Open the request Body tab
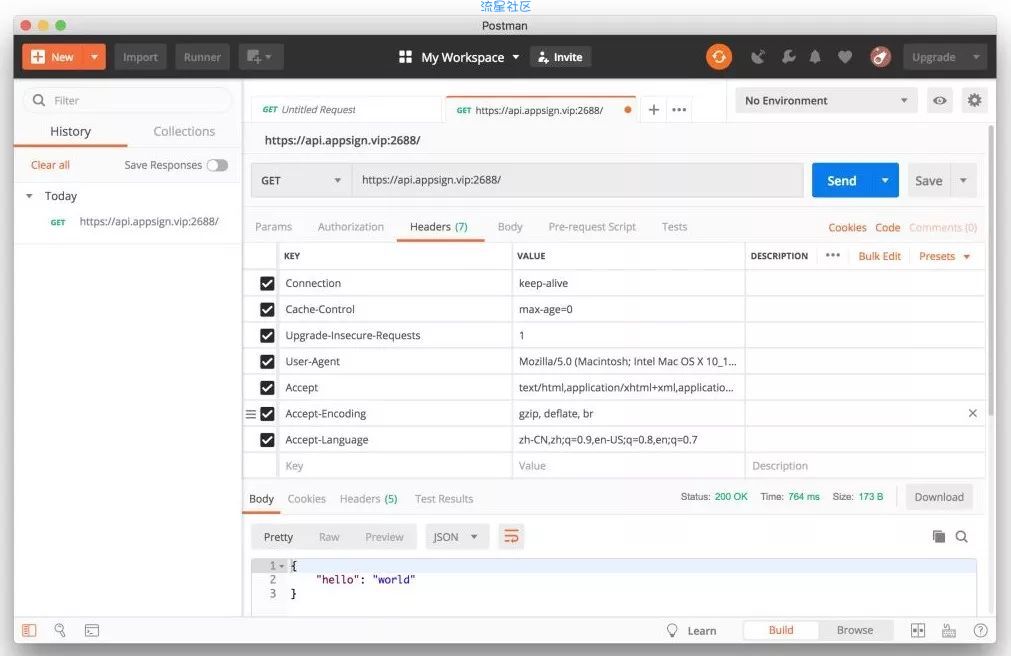This screenshot has width=1011, height=656. (x=509, y=227)
